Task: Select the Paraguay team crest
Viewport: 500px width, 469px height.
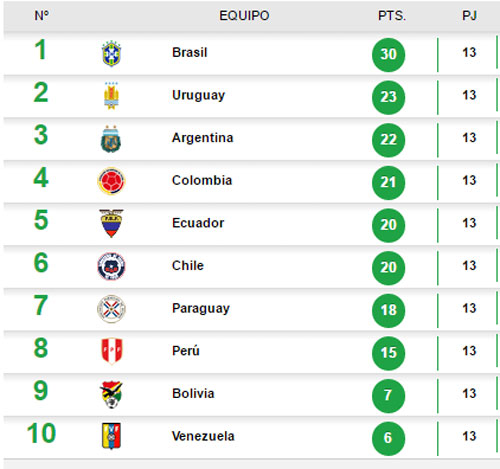Action: click(x=111, y=309)
